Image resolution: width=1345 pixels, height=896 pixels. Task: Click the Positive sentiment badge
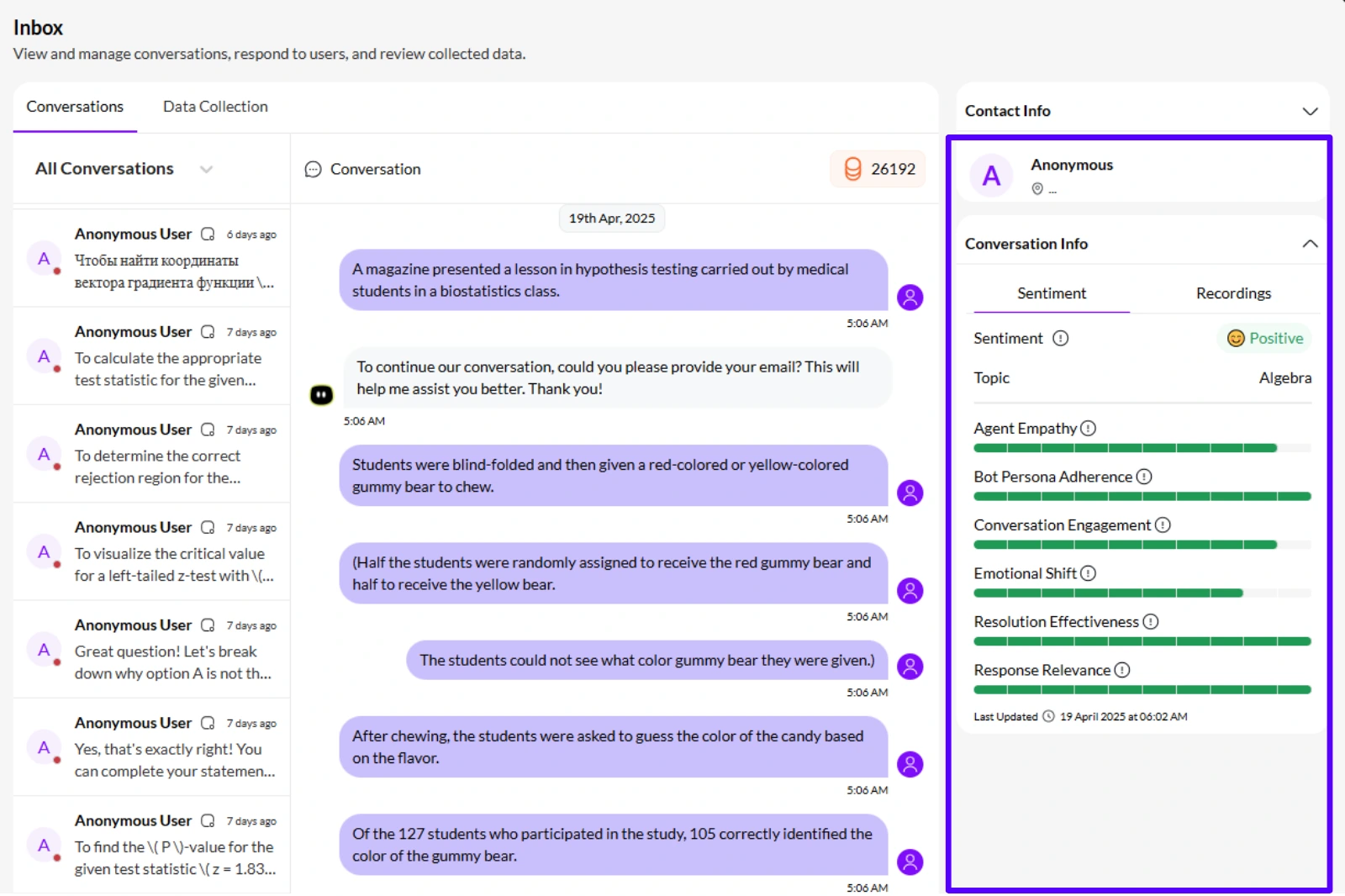pos(1263,338)
